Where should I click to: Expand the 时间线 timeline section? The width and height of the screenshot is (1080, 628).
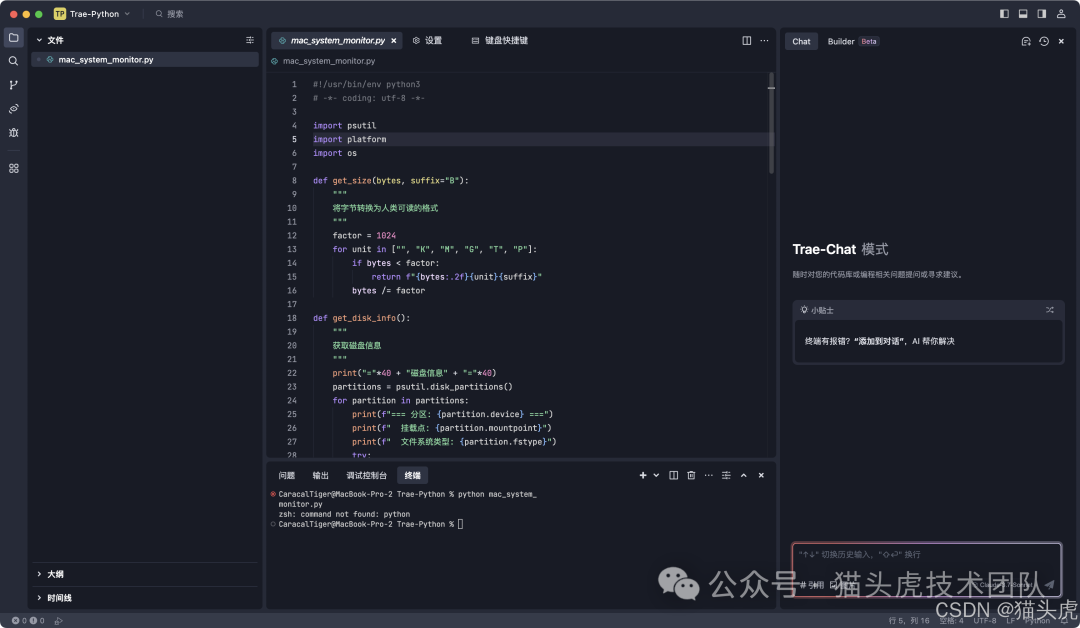pos(58,598)
